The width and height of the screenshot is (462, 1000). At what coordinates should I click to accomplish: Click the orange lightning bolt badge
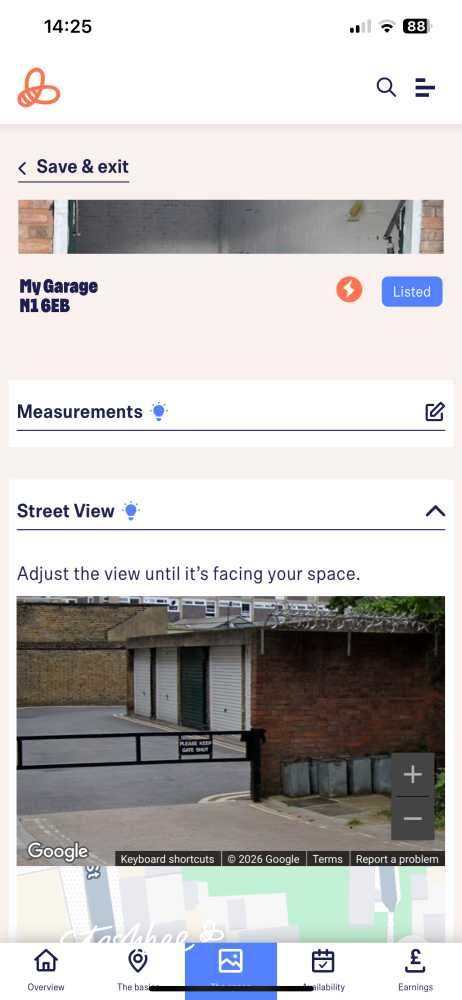(349, 291)
